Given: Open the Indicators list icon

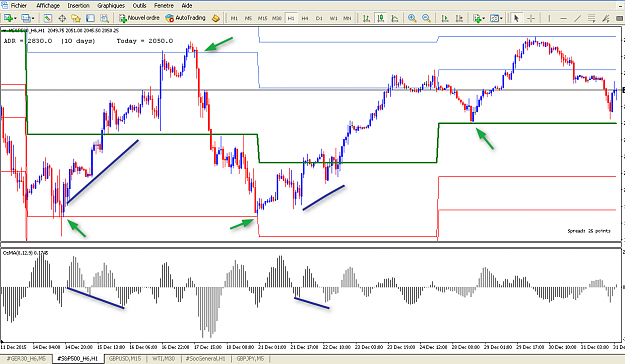Looking at the screenshot, I should (477, 18).
